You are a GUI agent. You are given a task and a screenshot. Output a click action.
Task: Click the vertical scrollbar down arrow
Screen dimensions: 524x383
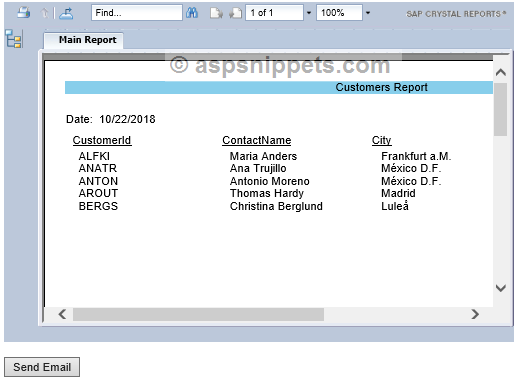500,288
